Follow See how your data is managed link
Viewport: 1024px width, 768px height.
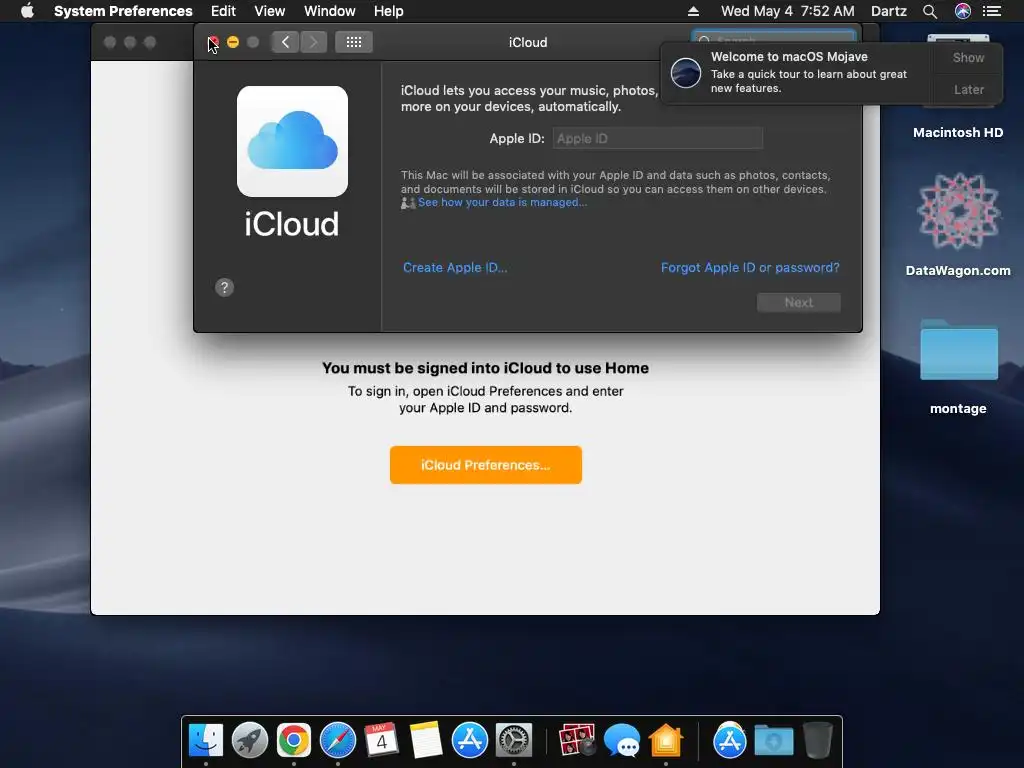tap(502, 202)
